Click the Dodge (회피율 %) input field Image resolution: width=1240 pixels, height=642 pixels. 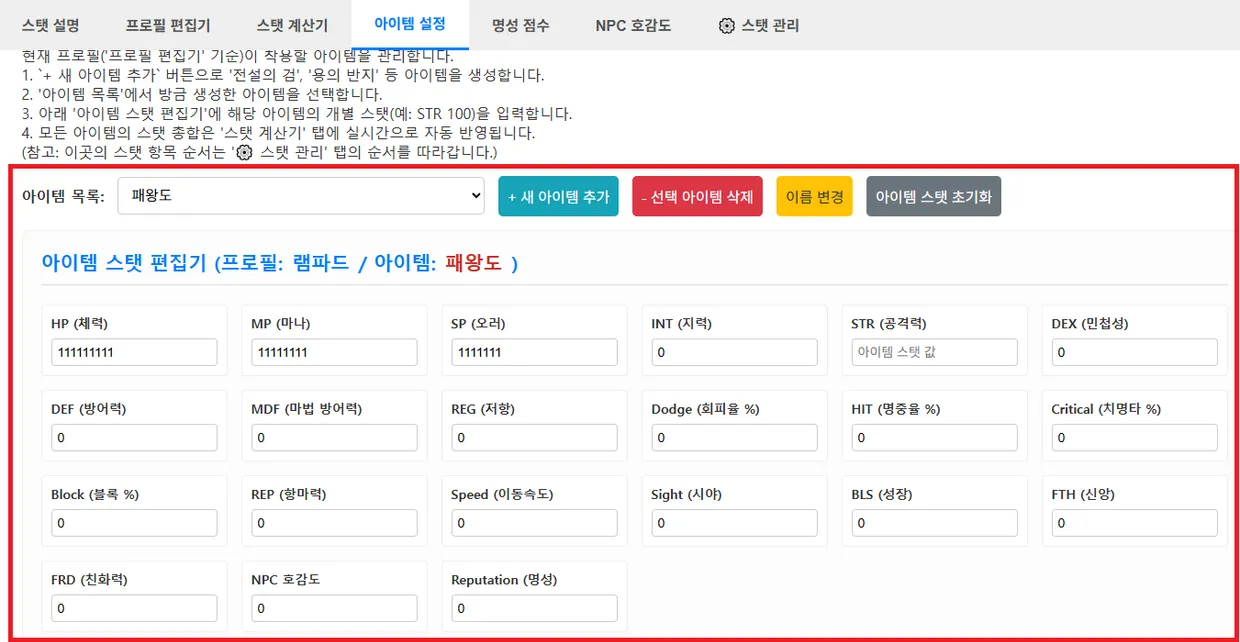pos(734,437)
